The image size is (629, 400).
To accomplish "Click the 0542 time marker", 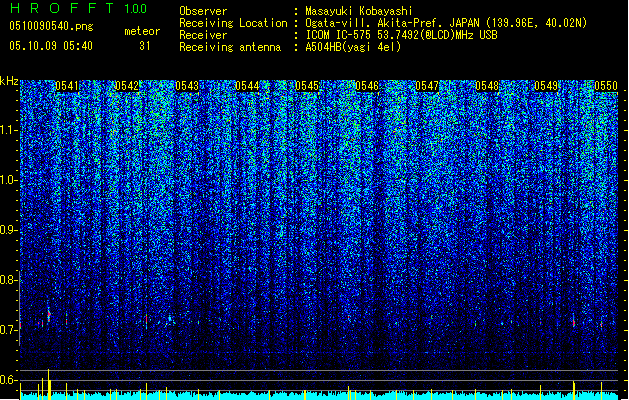I will 127,86.
